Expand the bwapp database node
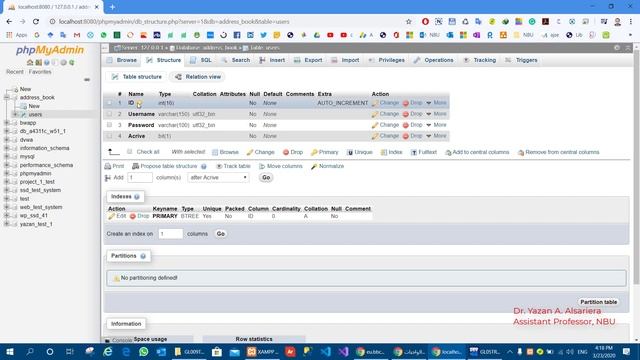The height and width of the screenshot is (360, 640). [x=7, y=123]
